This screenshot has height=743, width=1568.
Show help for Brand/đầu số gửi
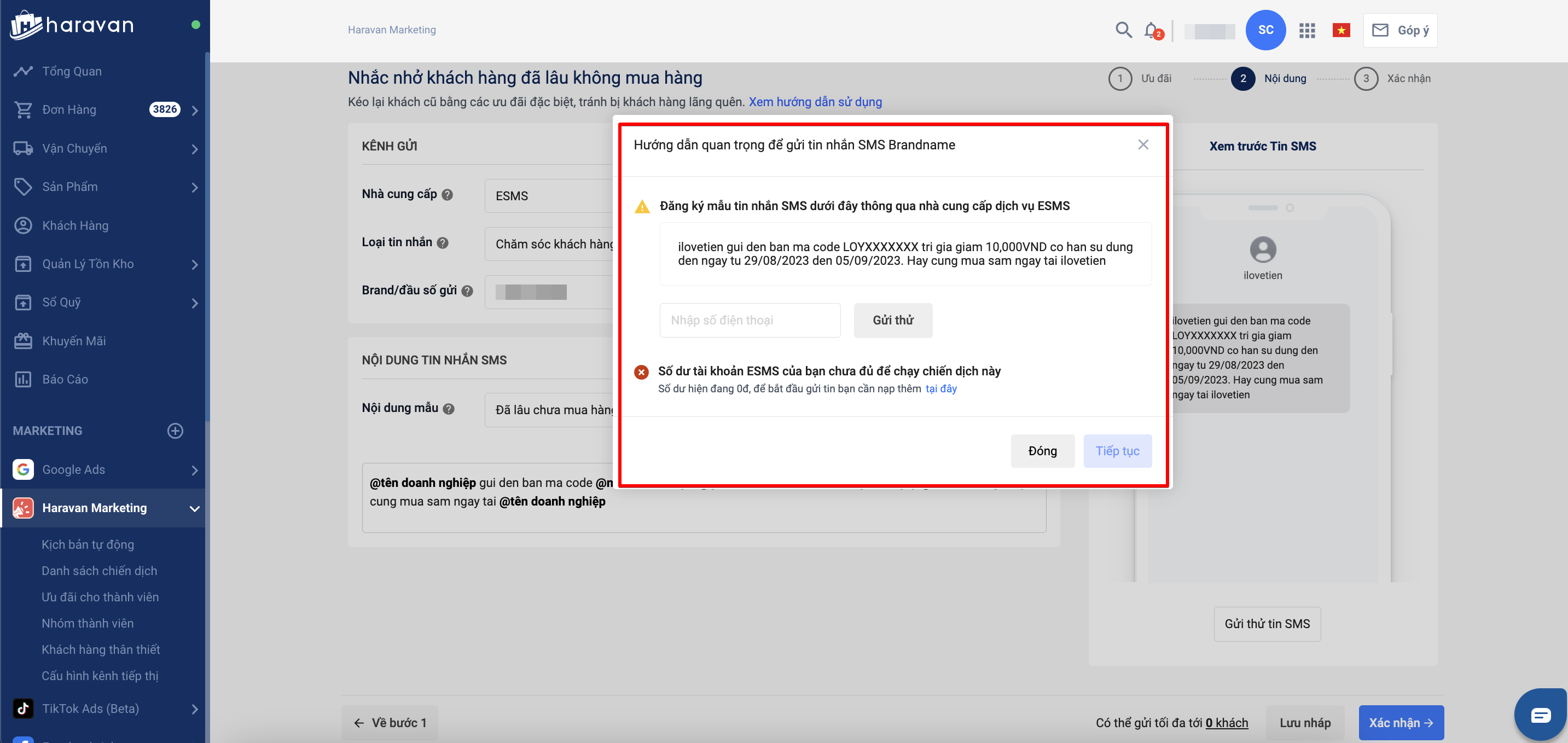point(467,291)
